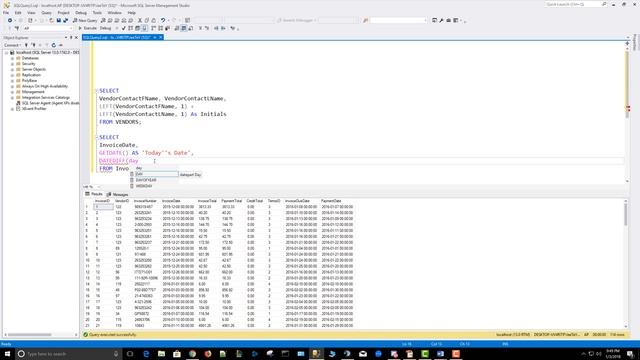Click the Paste clipboard icon

click(153, 20)
